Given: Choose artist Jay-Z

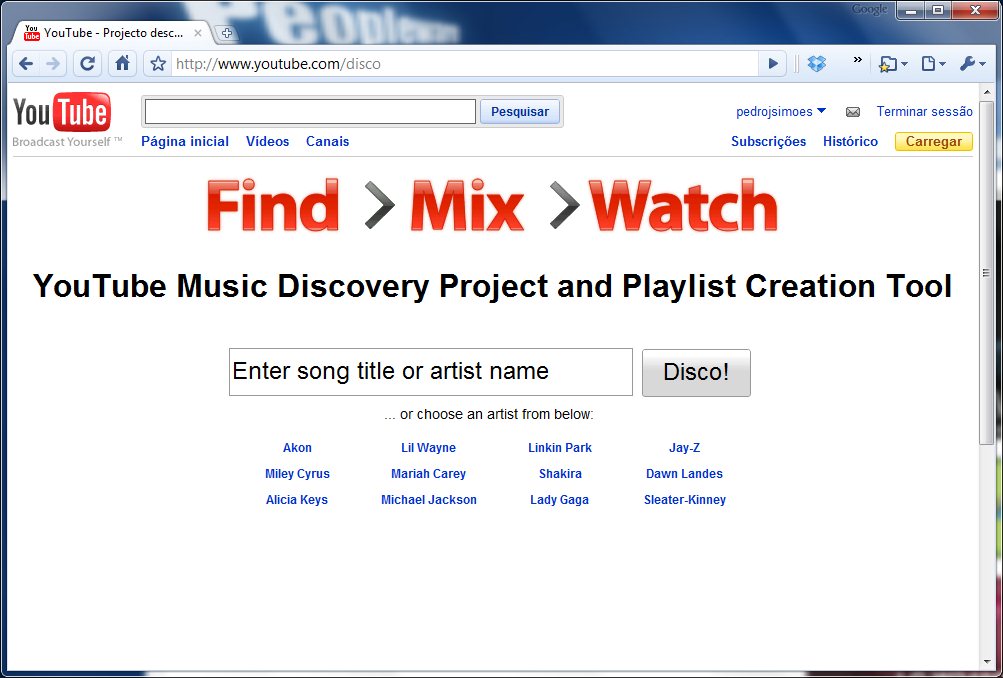Looking at the screenshot, I should click(x=684, y=448).
